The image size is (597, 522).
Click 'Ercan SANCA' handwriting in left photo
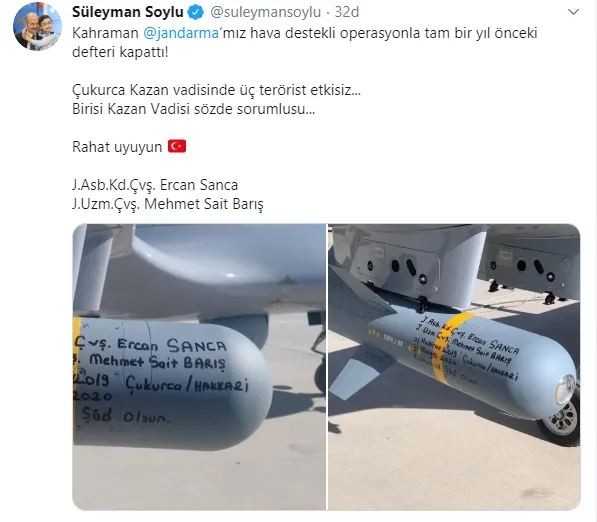pos(172,345)
